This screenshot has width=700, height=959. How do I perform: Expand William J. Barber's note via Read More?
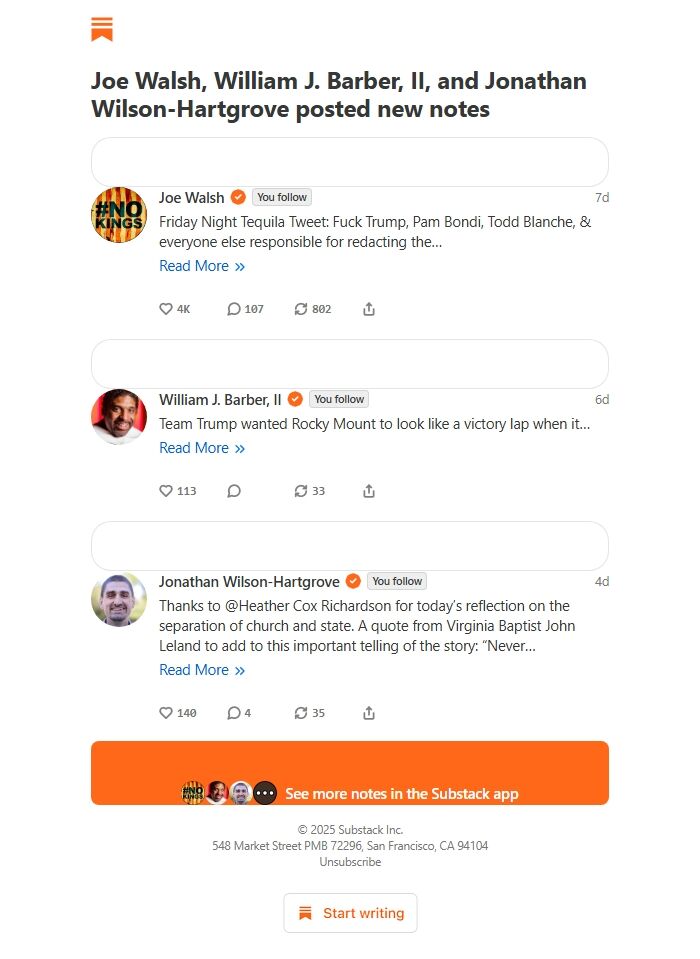tap(201, 448)
